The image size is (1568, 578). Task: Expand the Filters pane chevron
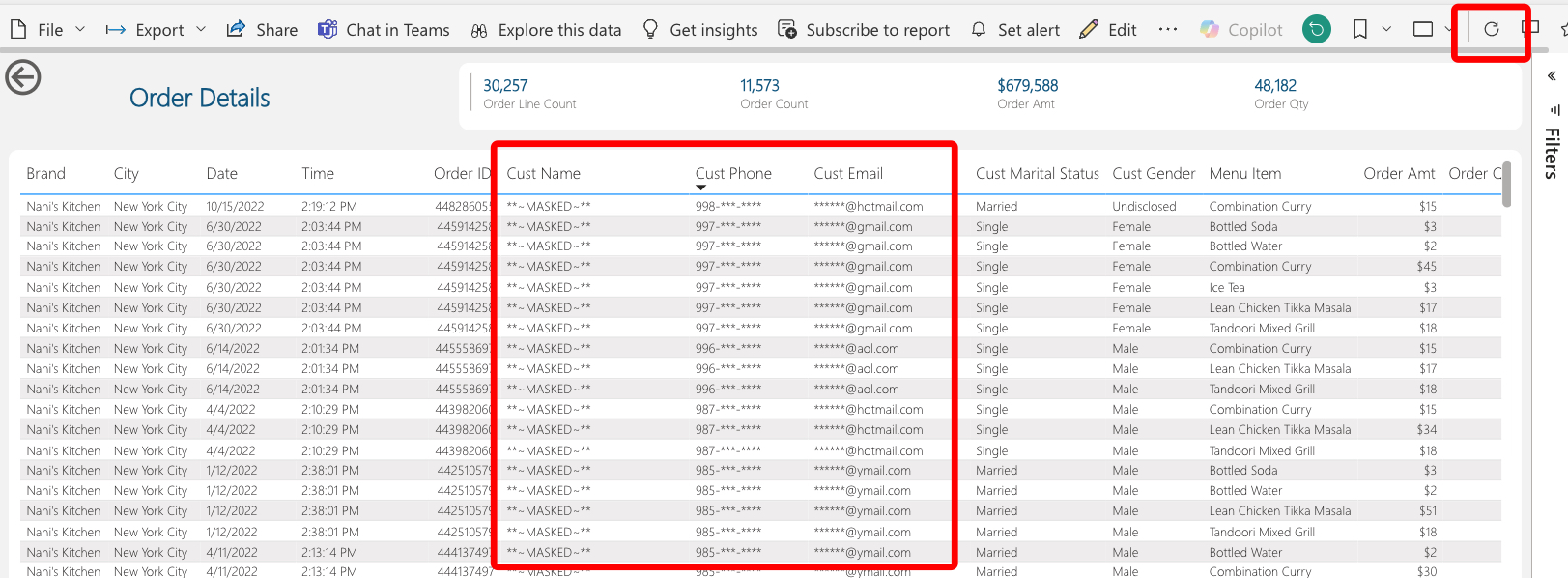pos(1552,76)
